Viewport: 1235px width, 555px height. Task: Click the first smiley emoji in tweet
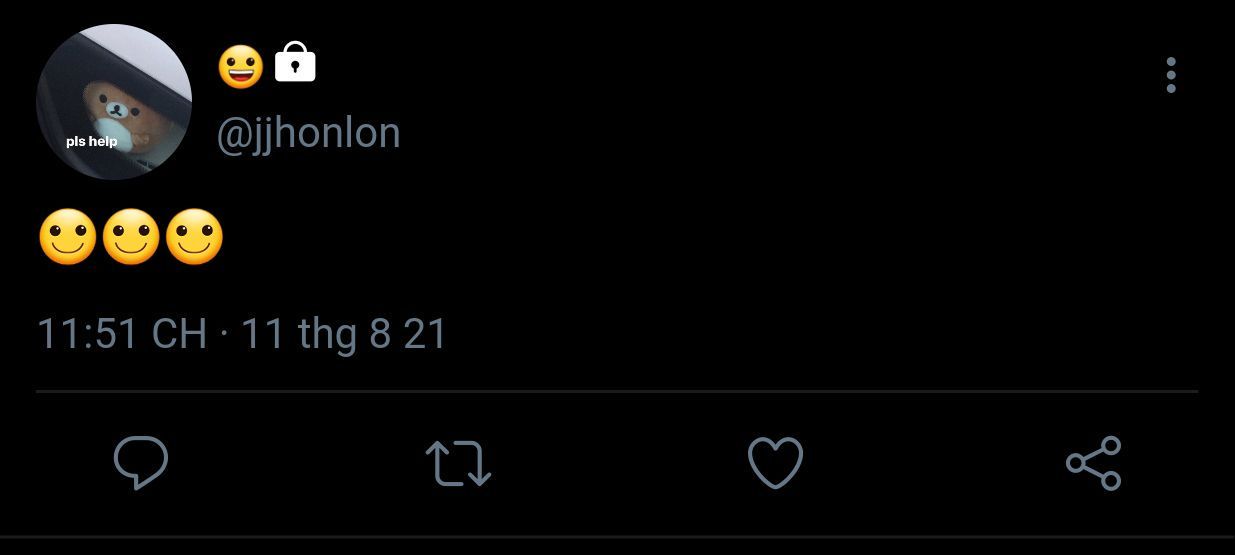[68, 237]
